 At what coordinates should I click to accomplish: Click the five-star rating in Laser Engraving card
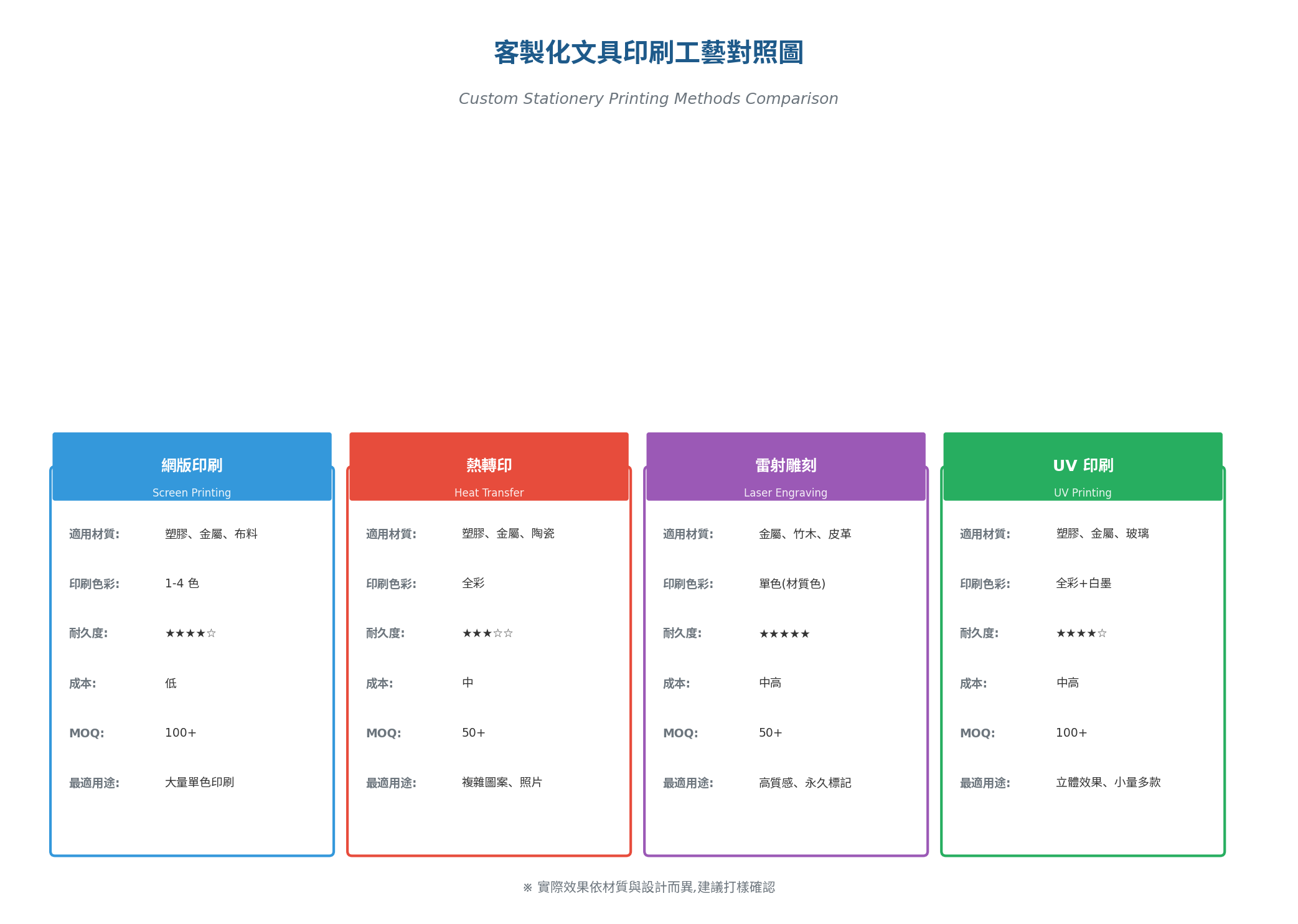pos(784,634)
